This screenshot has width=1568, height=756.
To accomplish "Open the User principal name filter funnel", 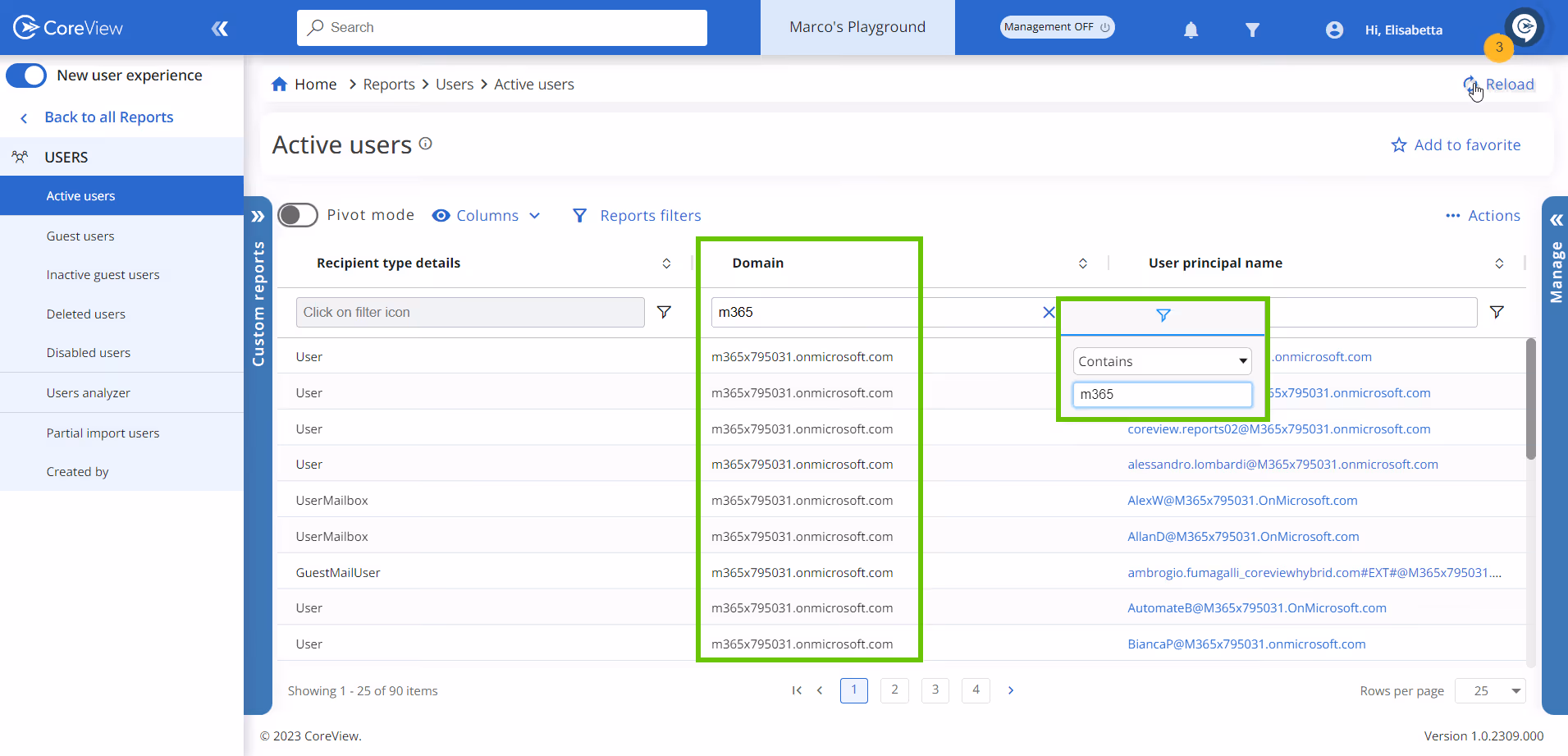I will point(1497,312).
